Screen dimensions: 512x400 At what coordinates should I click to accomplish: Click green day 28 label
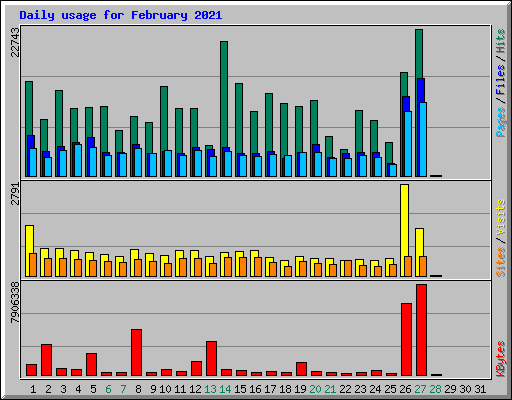click(x=435, y=389)
